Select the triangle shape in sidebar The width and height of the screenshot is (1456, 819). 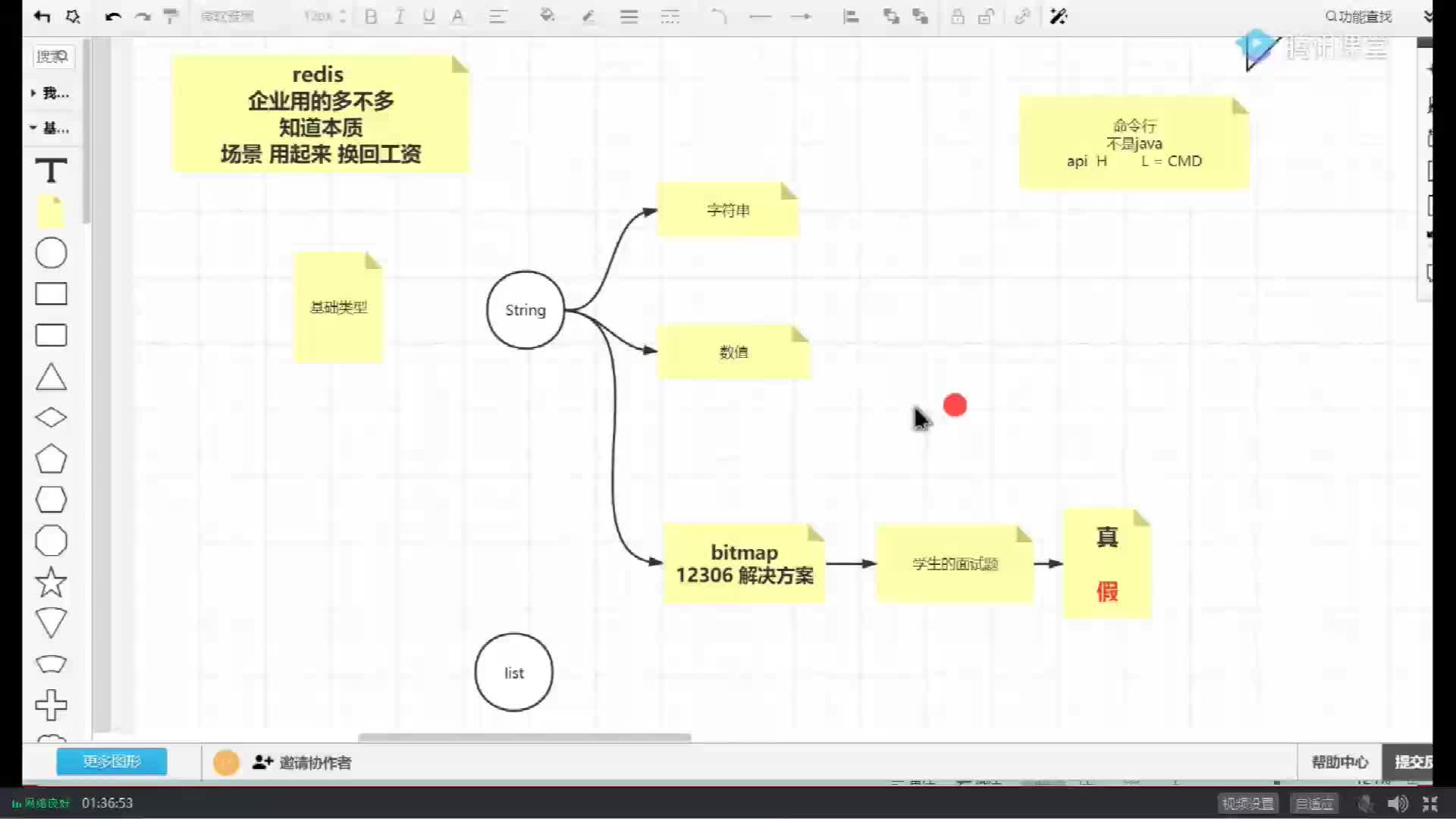(x=51, y=377)
